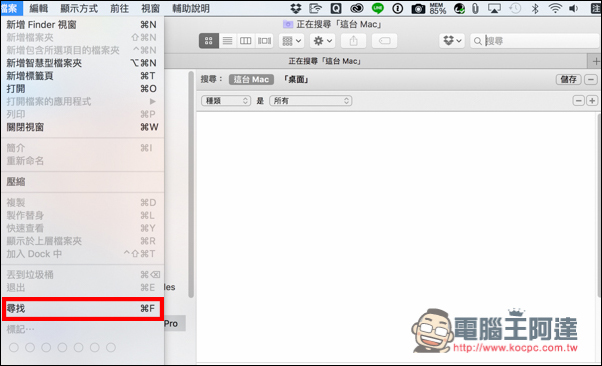Screen dimensions: 602x366
Task: Switch Finder to column view
Action: coord(245,41)
